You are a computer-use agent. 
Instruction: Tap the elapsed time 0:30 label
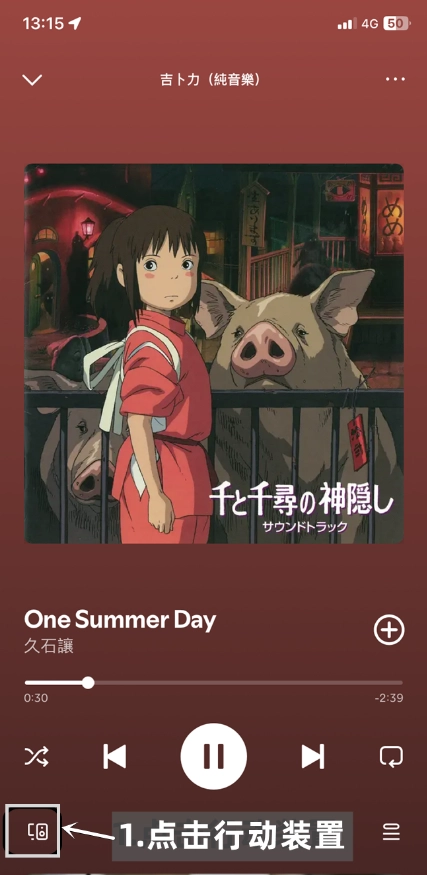click(x=36, y=698)
